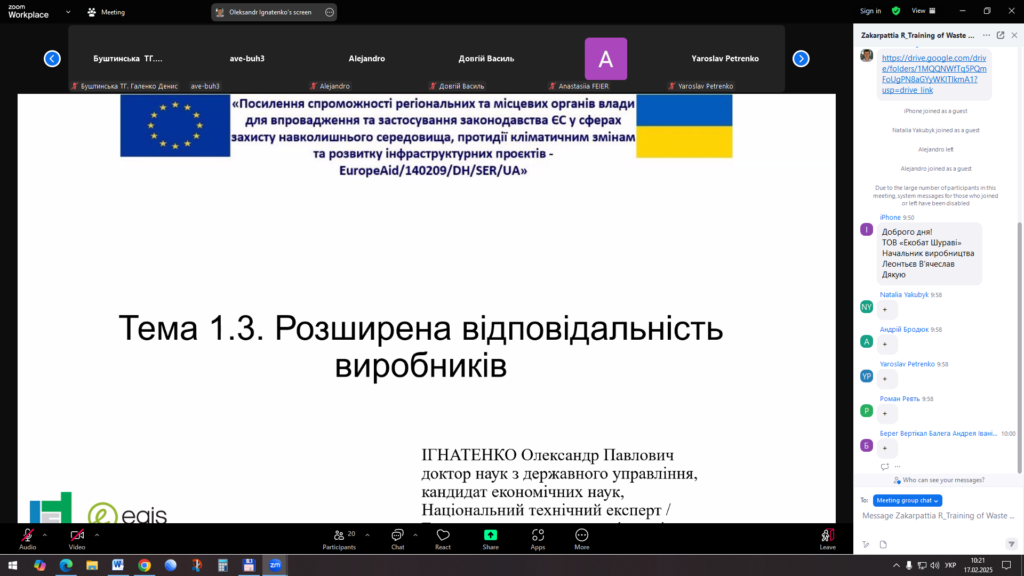This screenshot has width=1024, height=576.
Task: Click the YP avatar in chat
Action: click(x=867, y=376)
